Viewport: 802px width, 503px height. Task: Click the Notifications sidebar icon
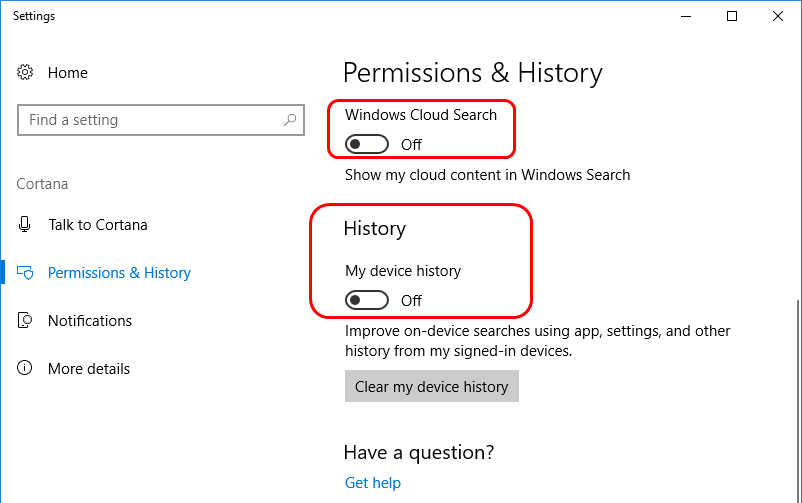tap(25, 320)
